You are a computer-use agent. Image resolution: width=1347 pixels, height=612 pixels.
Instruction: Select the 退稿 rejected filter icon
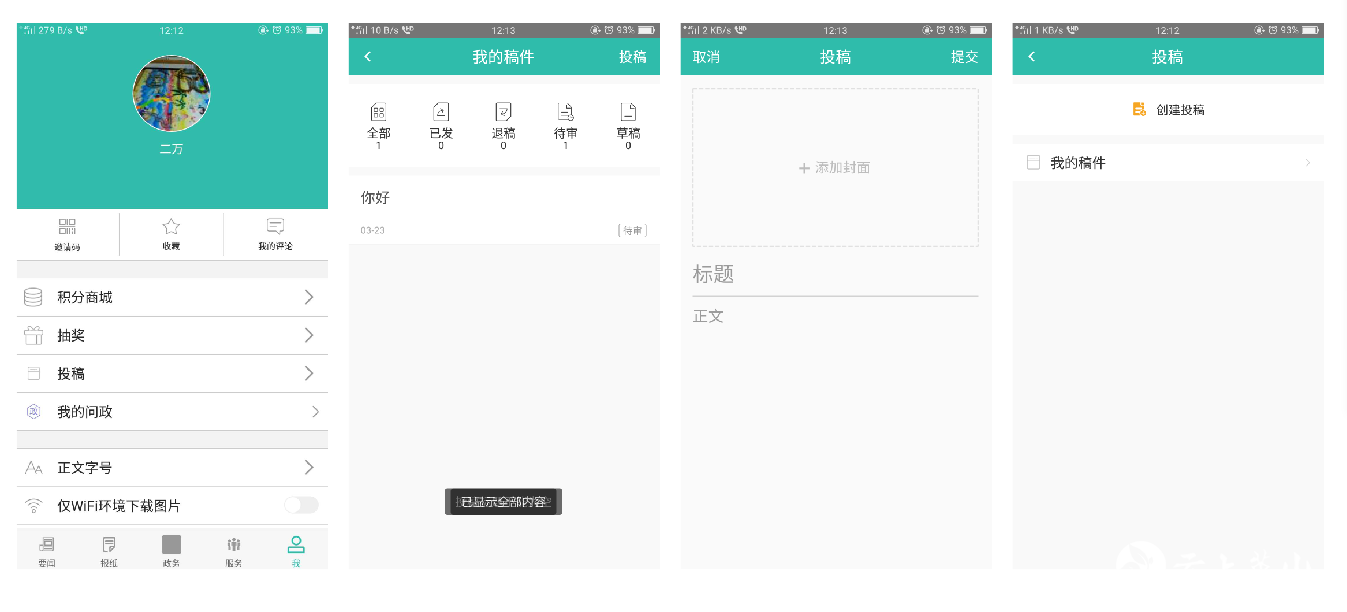(503, 112)
